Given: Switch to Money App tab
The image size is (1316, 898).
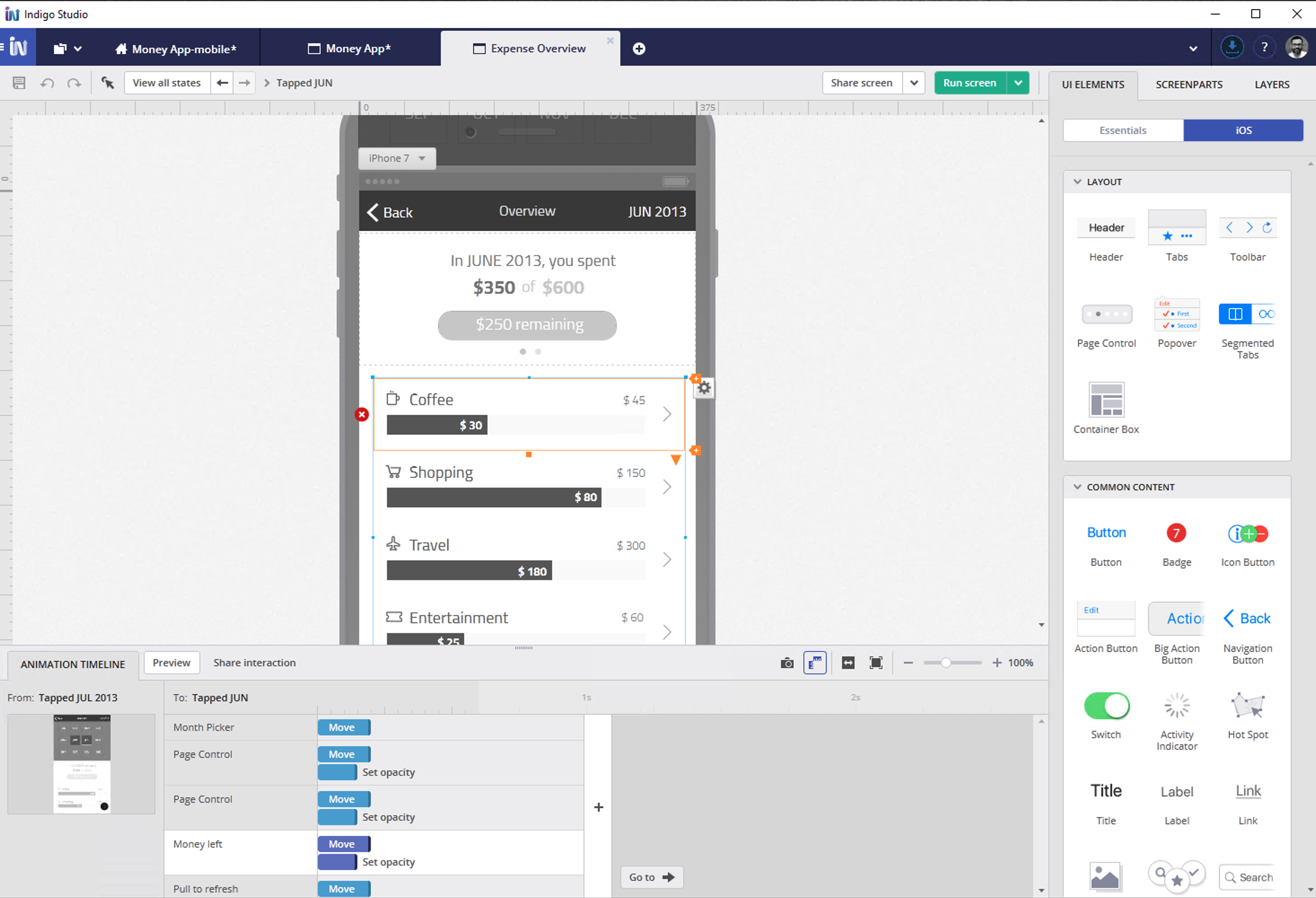Looking at the screenshot, I should (349, 49).
